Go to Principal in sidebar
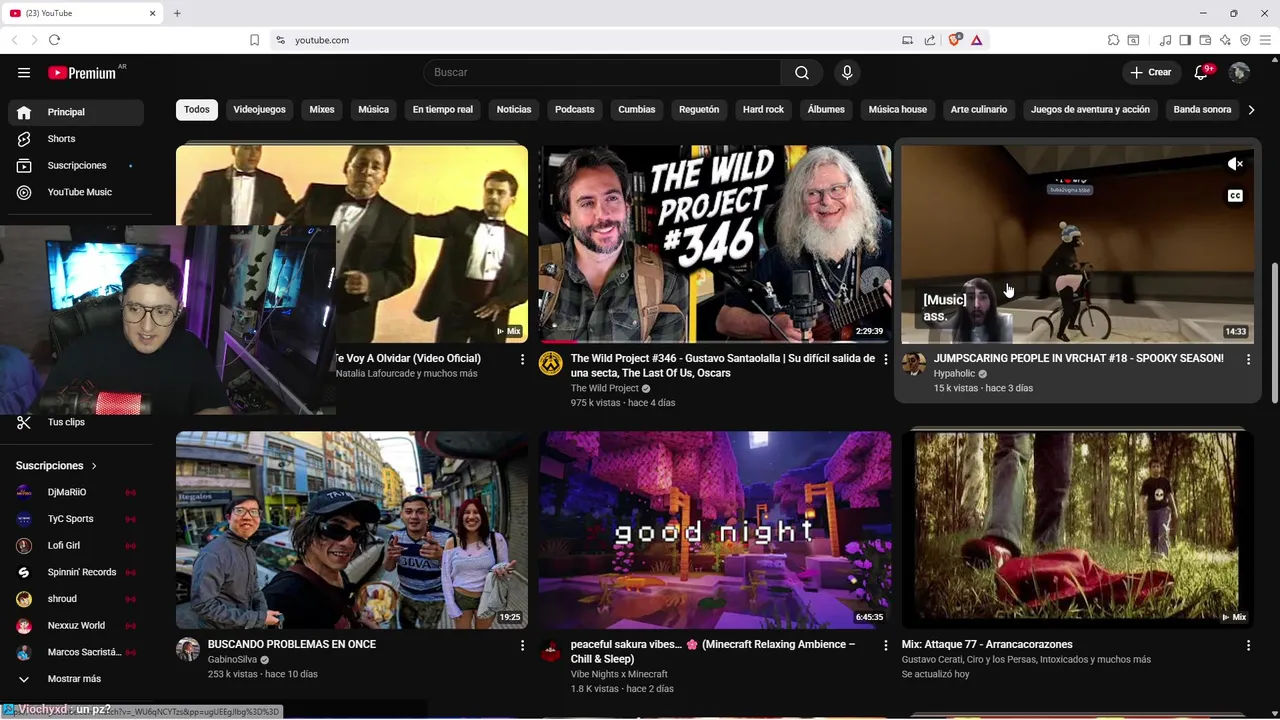The image size is (1280, 720). (x=76, y=112)
